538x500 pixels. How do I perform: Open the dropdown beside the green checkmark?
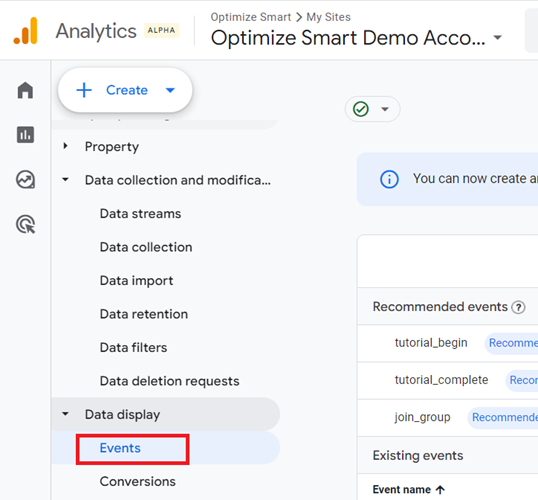click(x=385, y=109)
